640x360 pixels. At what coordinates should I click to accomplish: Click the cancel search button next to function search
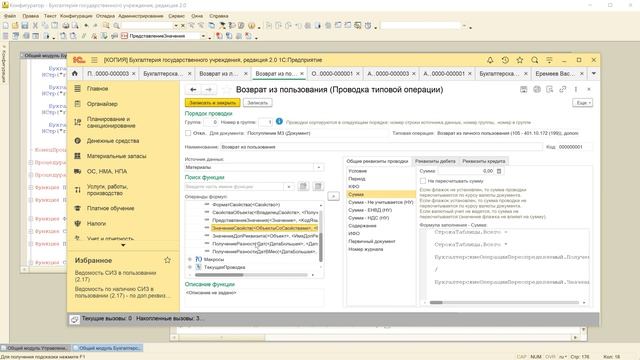pos(318,186)
